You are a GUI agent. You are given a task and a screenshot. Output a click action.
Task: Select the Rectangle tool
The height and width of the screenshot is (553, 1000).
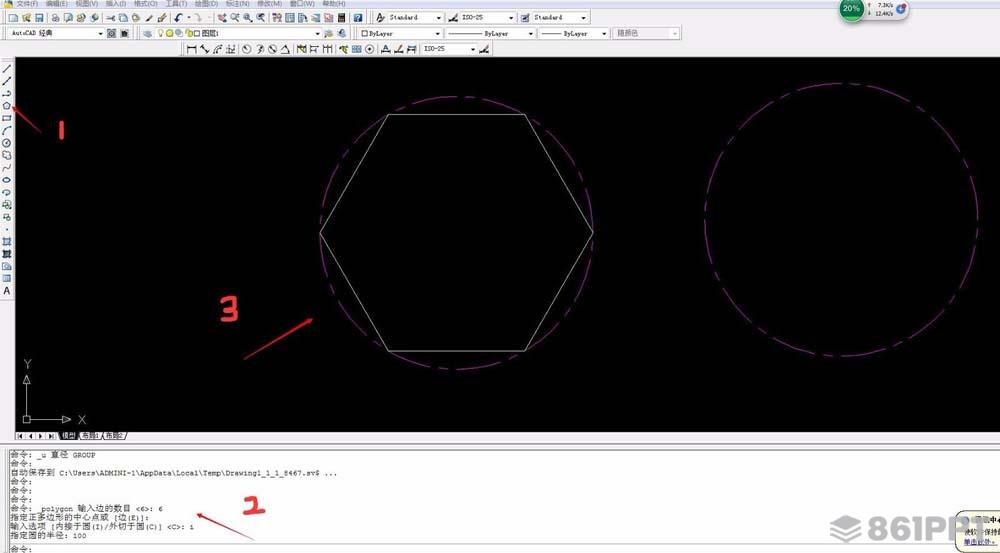(x=6, y=118)
